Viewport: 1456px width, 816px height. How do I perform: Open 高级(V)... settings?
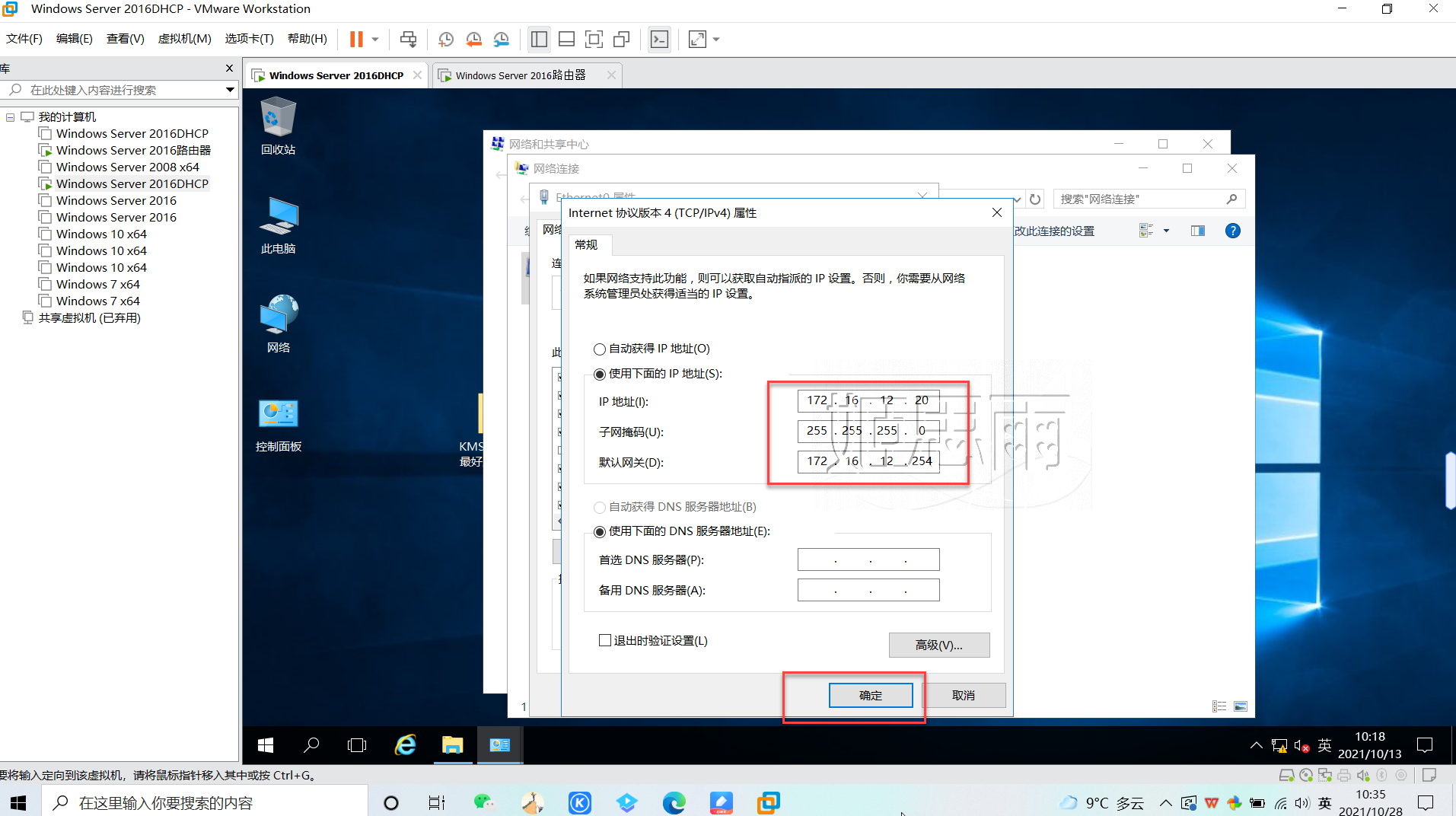(x=938, y=645)
